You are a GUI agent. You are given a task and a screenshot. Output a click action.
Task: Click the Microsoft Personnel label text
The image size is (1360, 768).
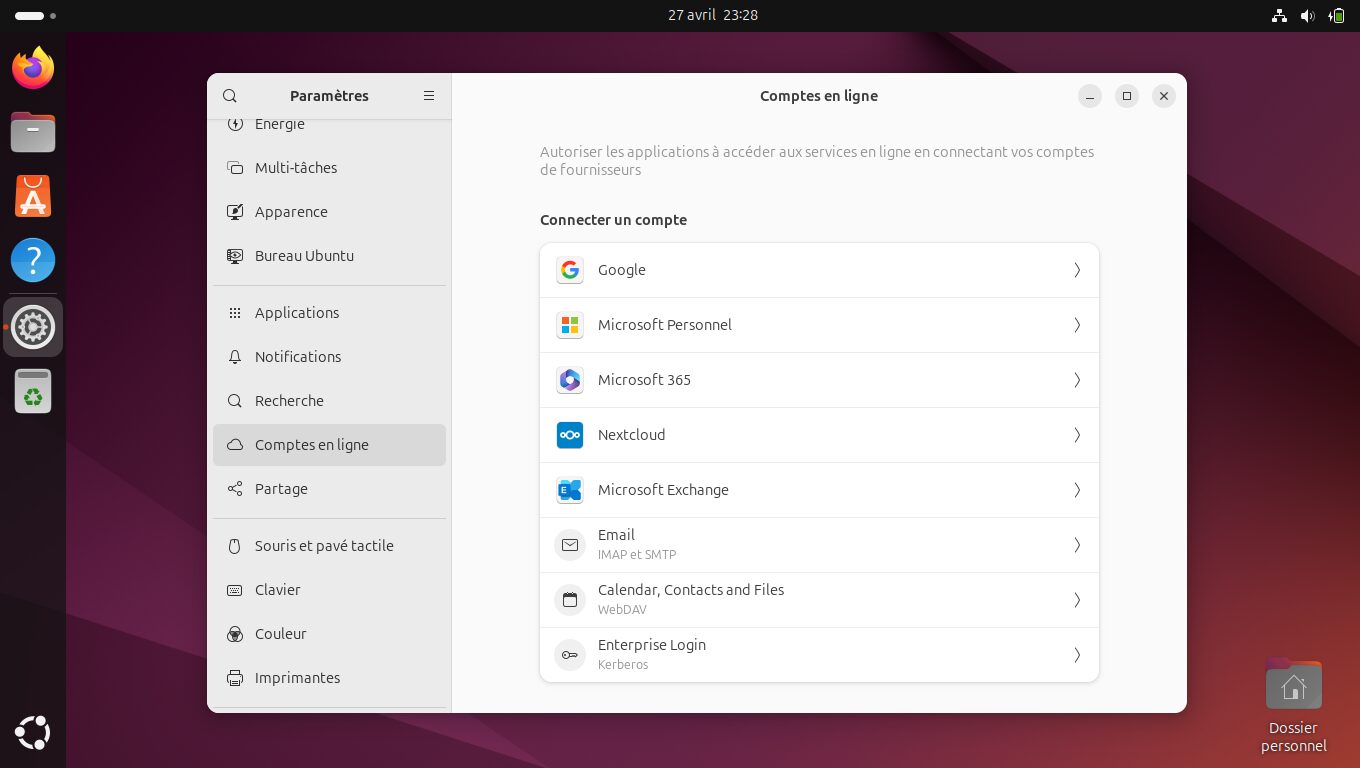pyautogui.click(x=665, y=325)
